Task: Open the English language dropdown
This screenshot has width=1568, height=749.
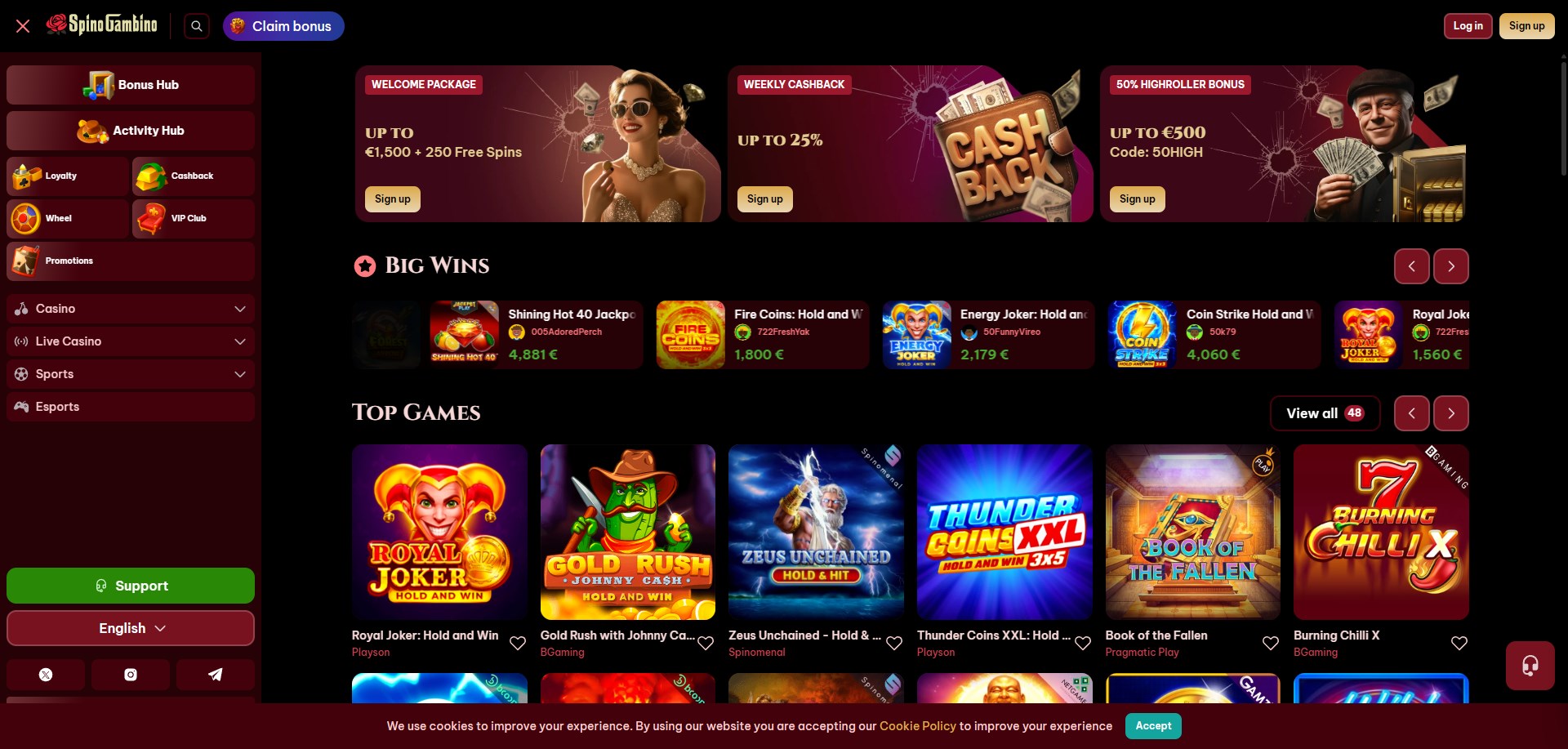Action: tap(131, 628)
